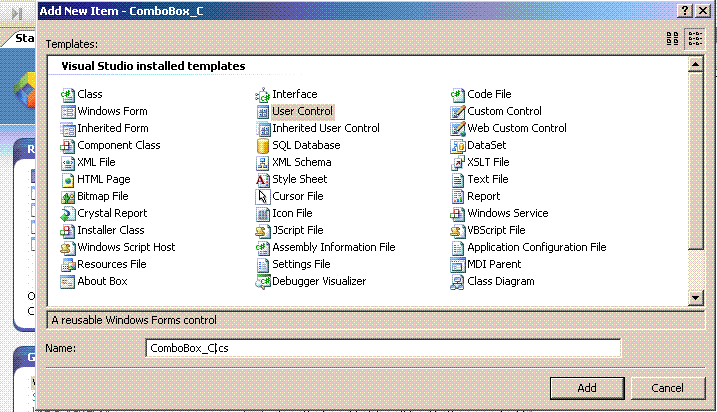Select the Style Sheet icon
The height and width of the screenshot is (412, 717).
click(x=262, y=179)
